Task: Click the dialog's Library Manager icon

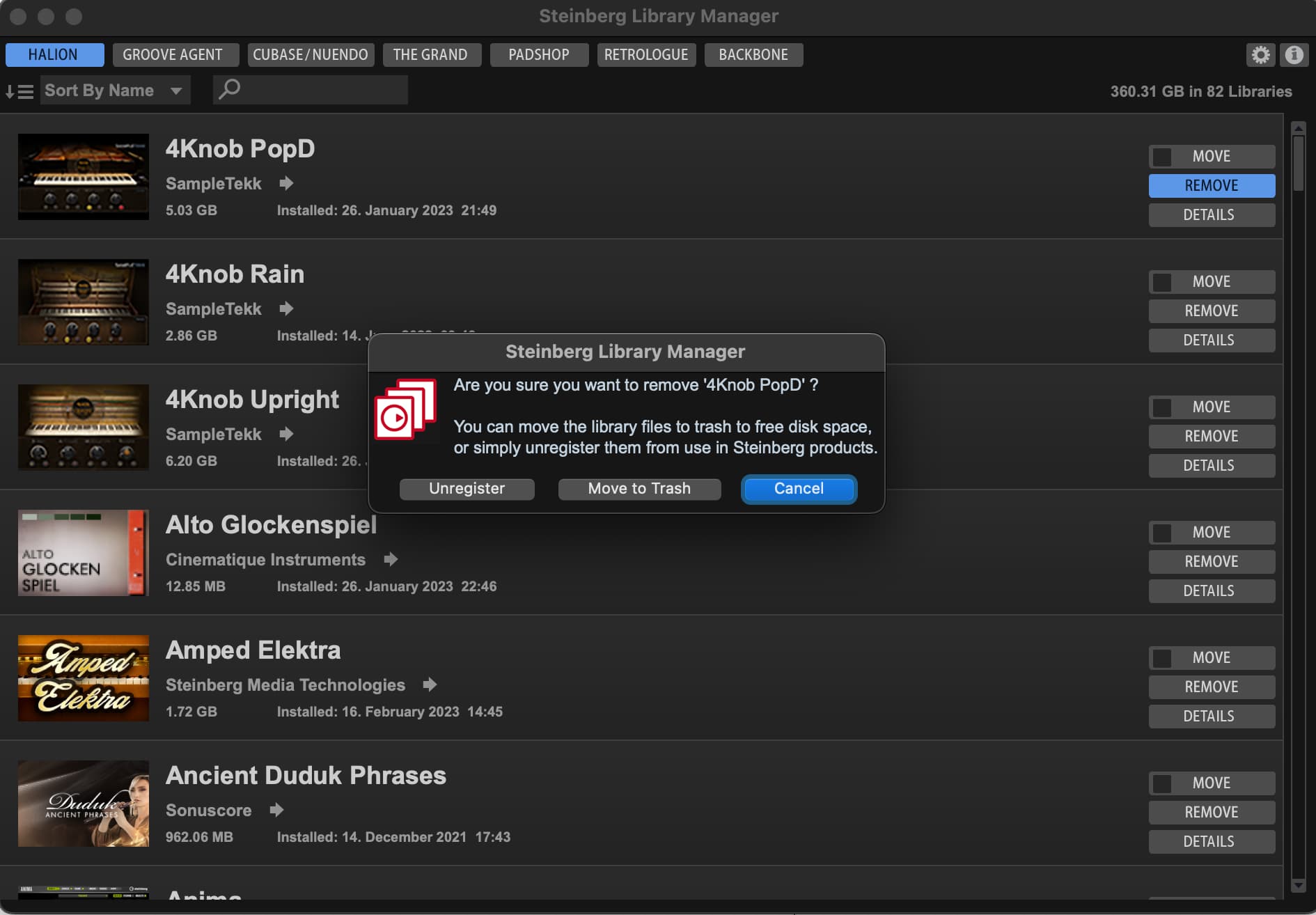Action: (405, 409)
